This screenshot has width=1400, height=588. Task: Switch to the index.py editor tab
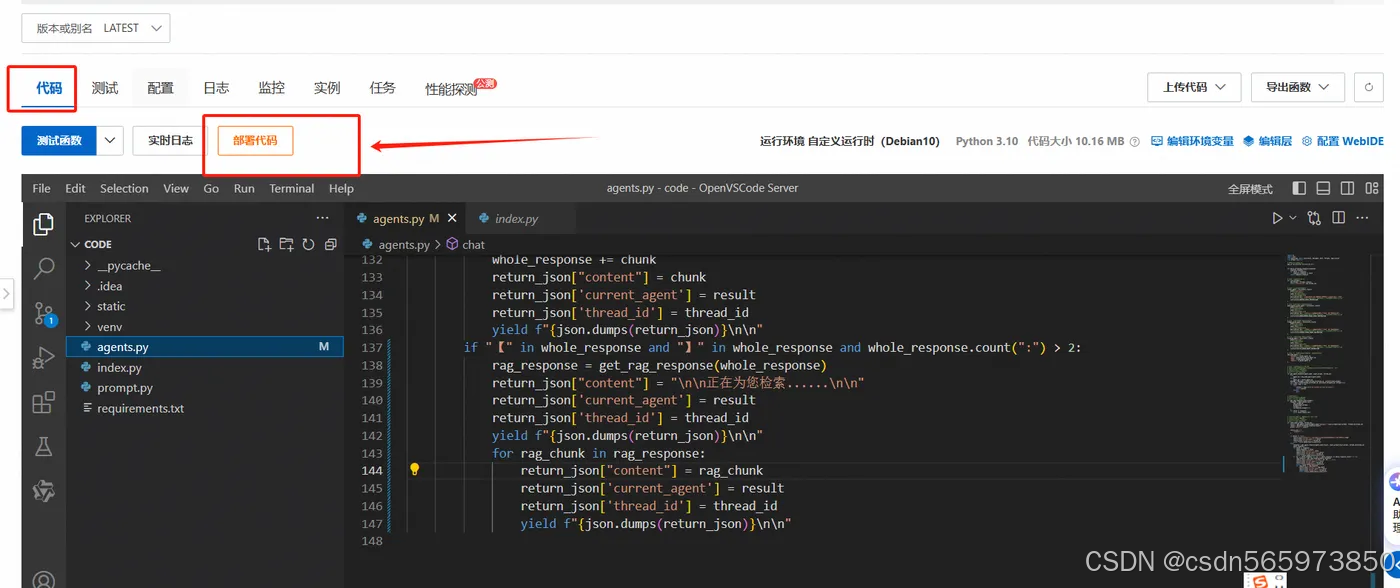coord(517,218)
